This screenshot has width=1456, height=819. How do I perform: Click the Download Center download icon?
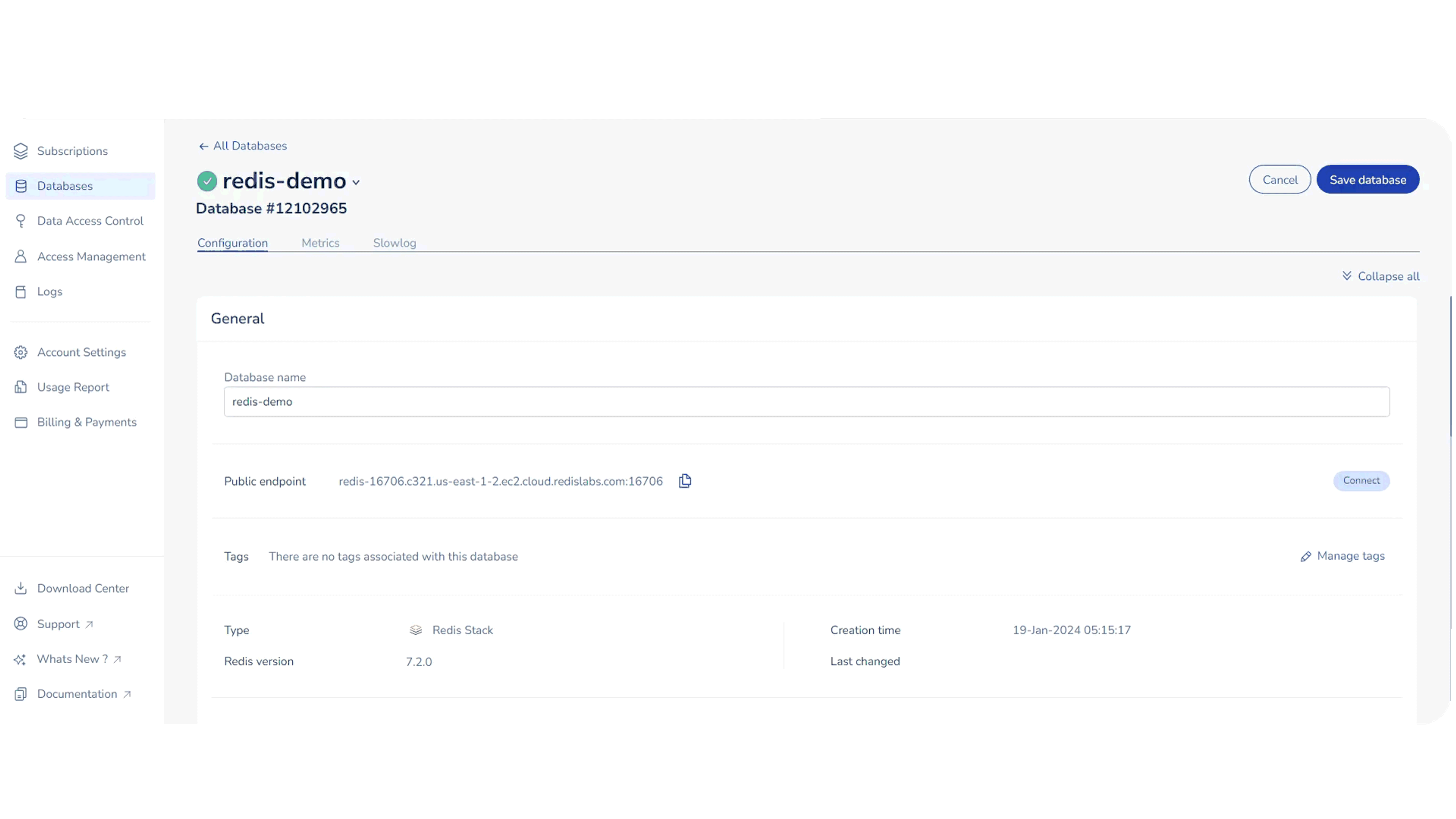(21, 588)
